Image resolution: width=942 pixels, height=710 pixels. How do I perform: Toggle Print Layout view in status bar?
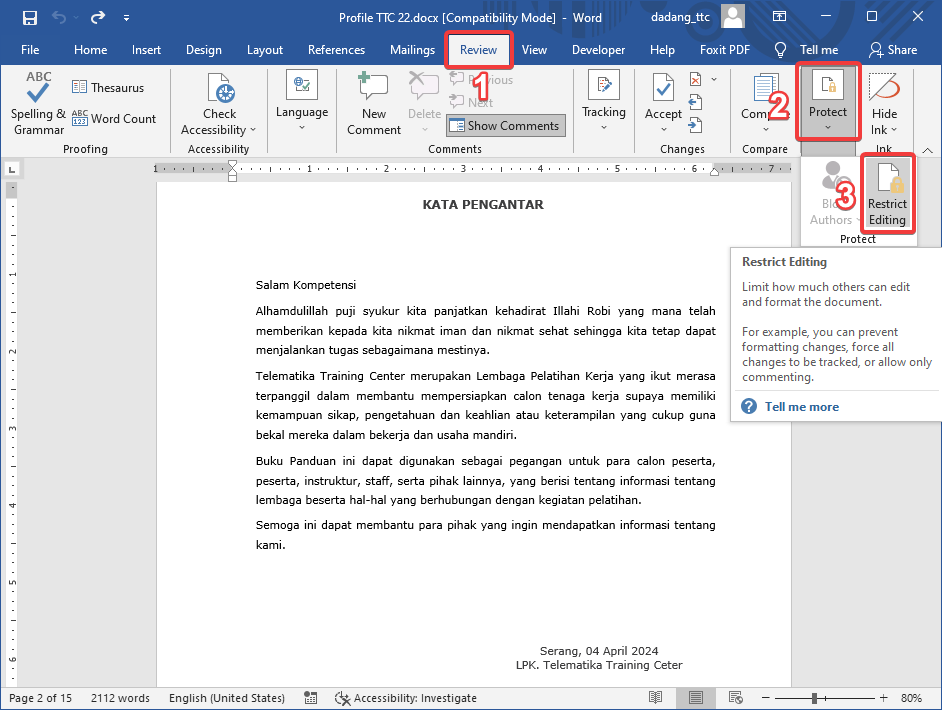click(x=696, y=698)
